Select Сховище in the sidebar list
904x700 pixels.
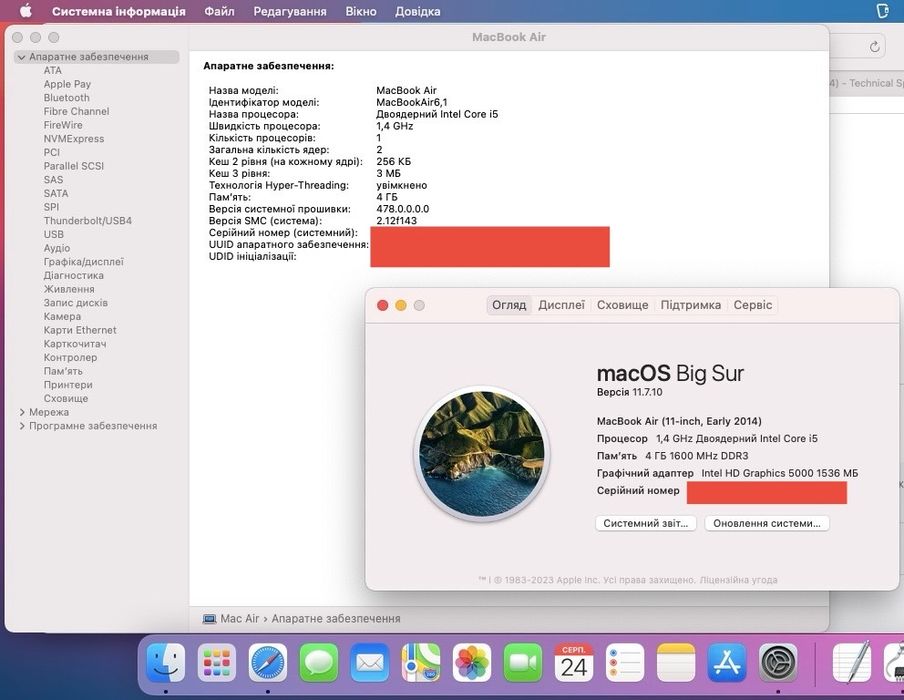click(x=66, y=398)
